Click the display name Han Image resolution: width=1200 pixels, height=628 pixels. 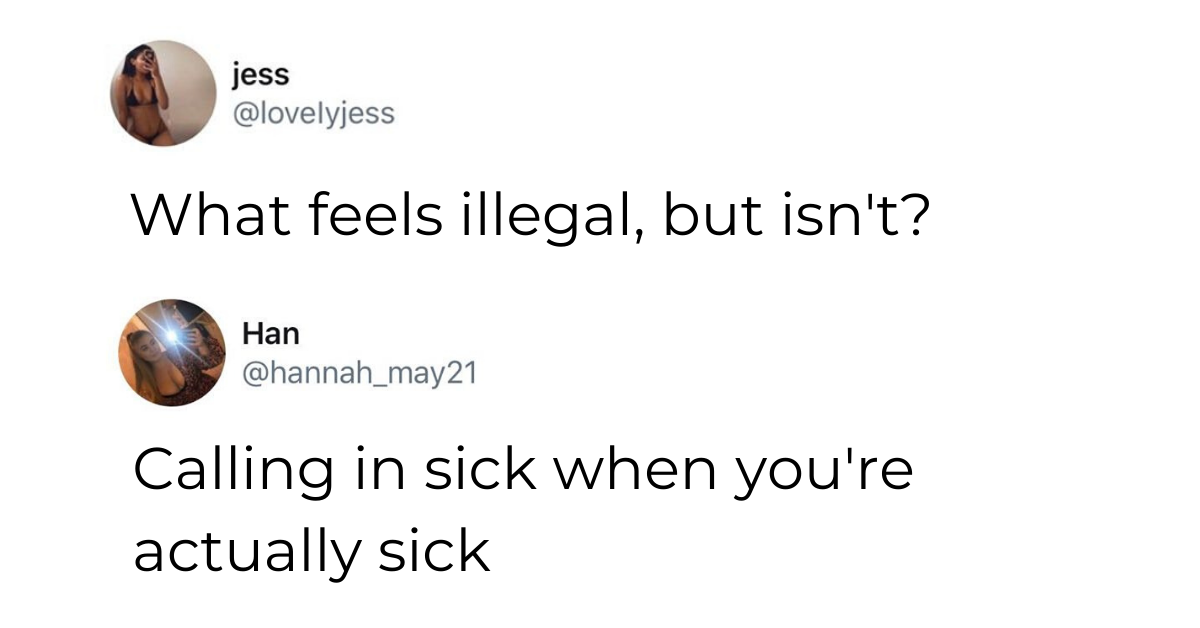(270, 333)
